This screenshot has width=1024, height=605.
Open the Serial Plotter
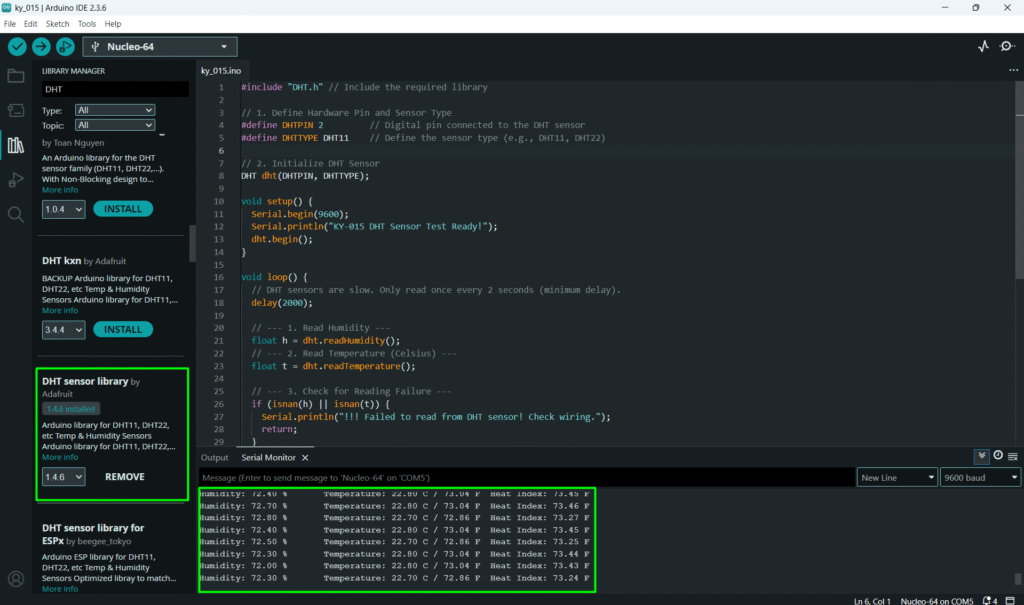[x=983, y=46]
